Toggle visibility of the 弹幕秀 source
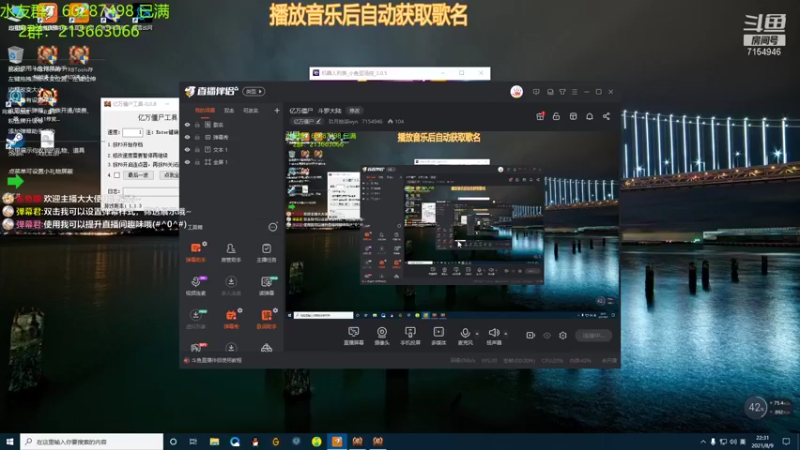This screenshot has height=450, width=800. tap(187, 137)
